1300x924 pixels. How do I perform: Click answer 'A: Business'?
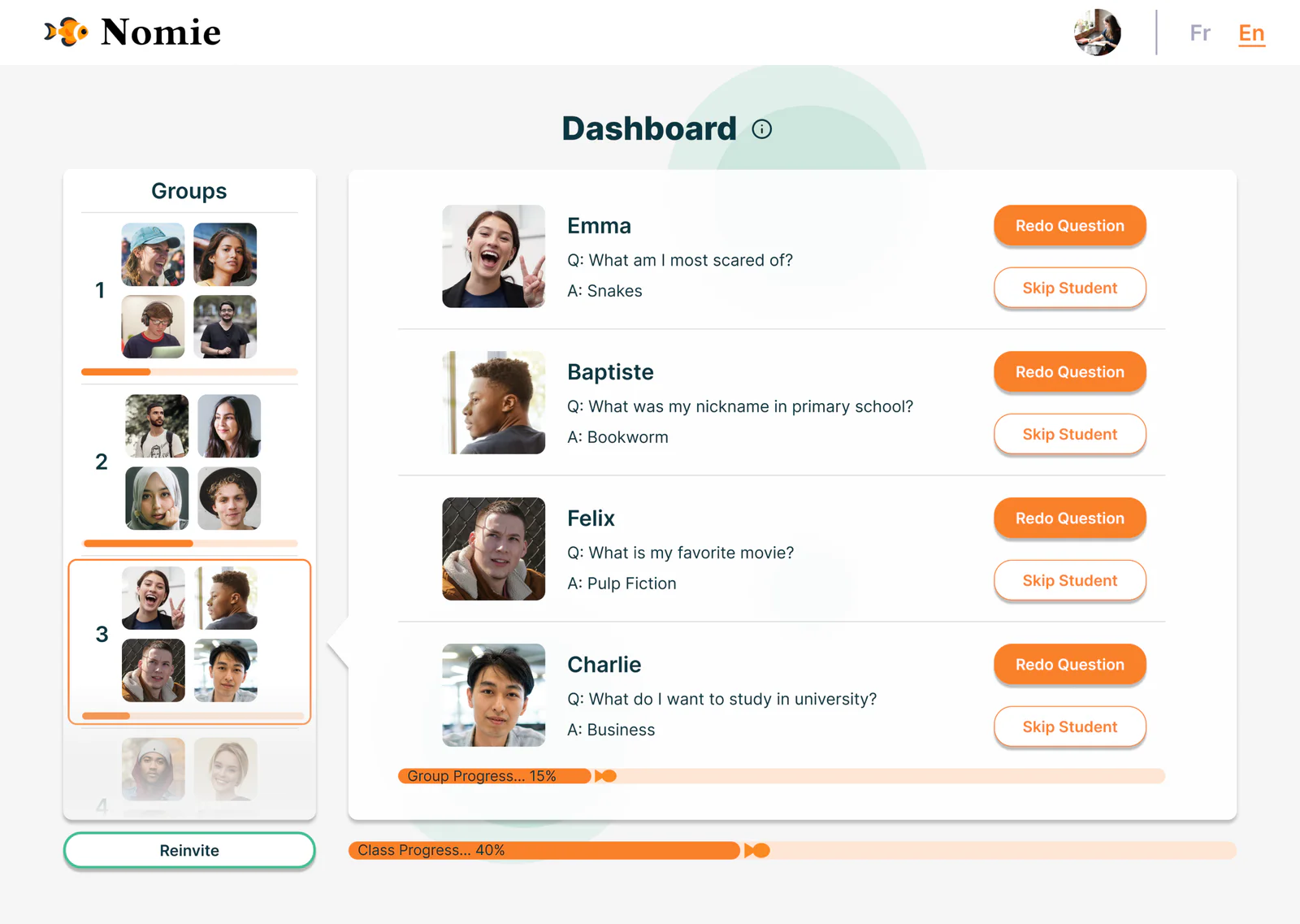(x=611, y=730)
